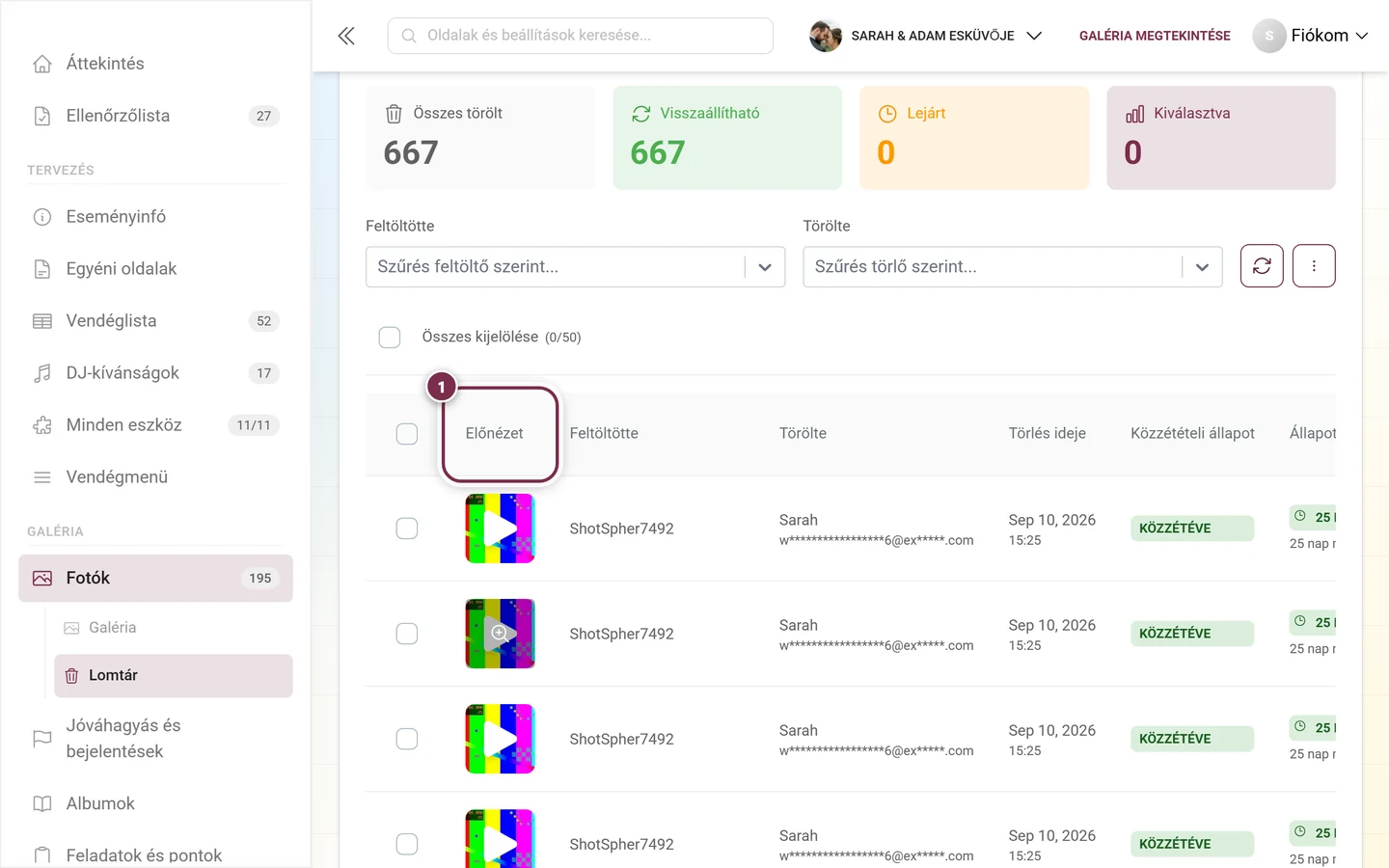Click the Ellenőrzőlista document icon

[42, 116]
